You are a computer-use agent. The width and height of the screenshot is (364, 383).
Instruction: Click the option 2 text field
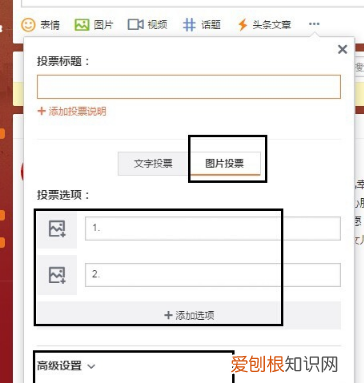[213, 275]
